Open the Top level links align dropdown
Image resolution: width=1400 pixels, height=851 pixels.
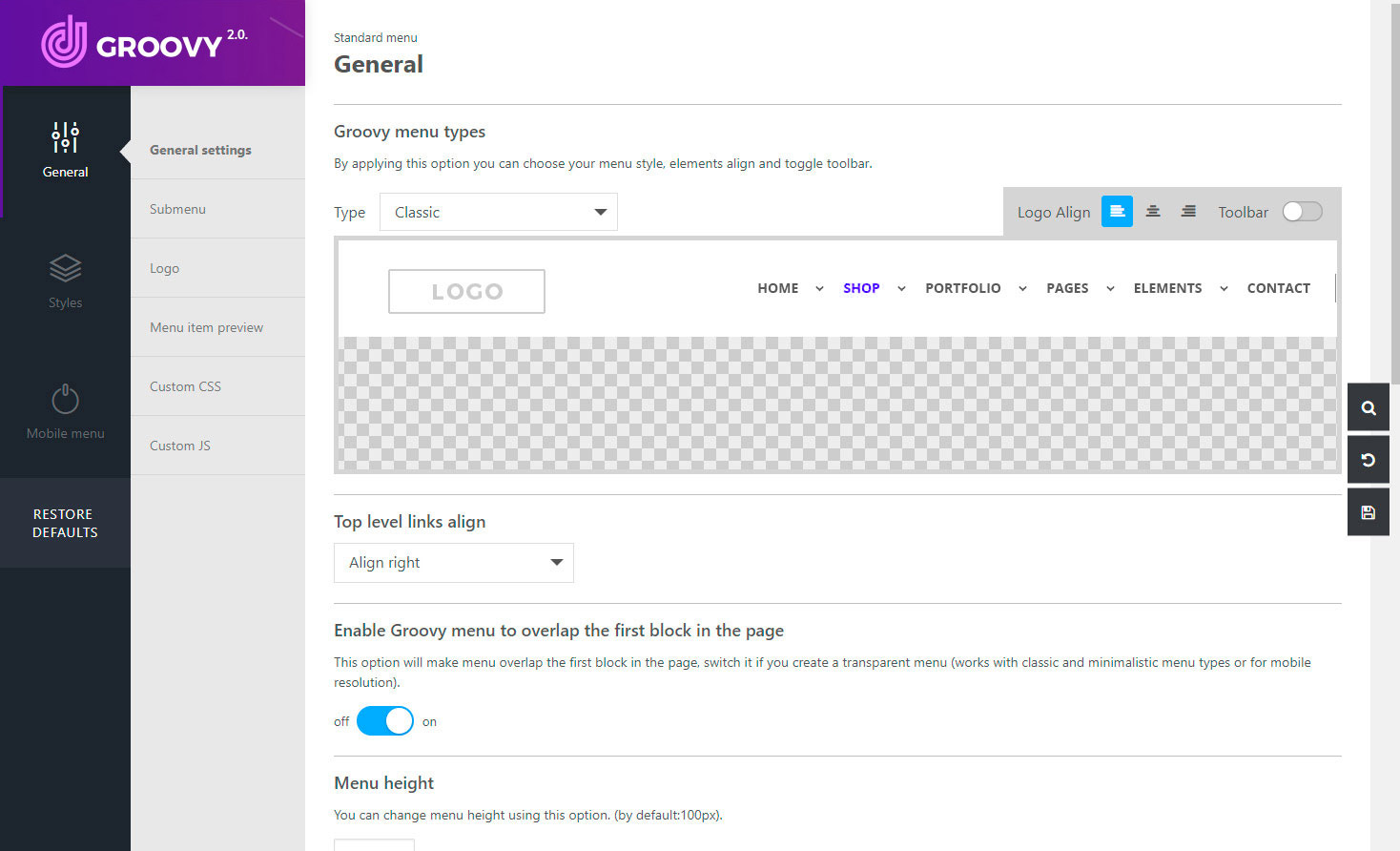click(453, 563)
